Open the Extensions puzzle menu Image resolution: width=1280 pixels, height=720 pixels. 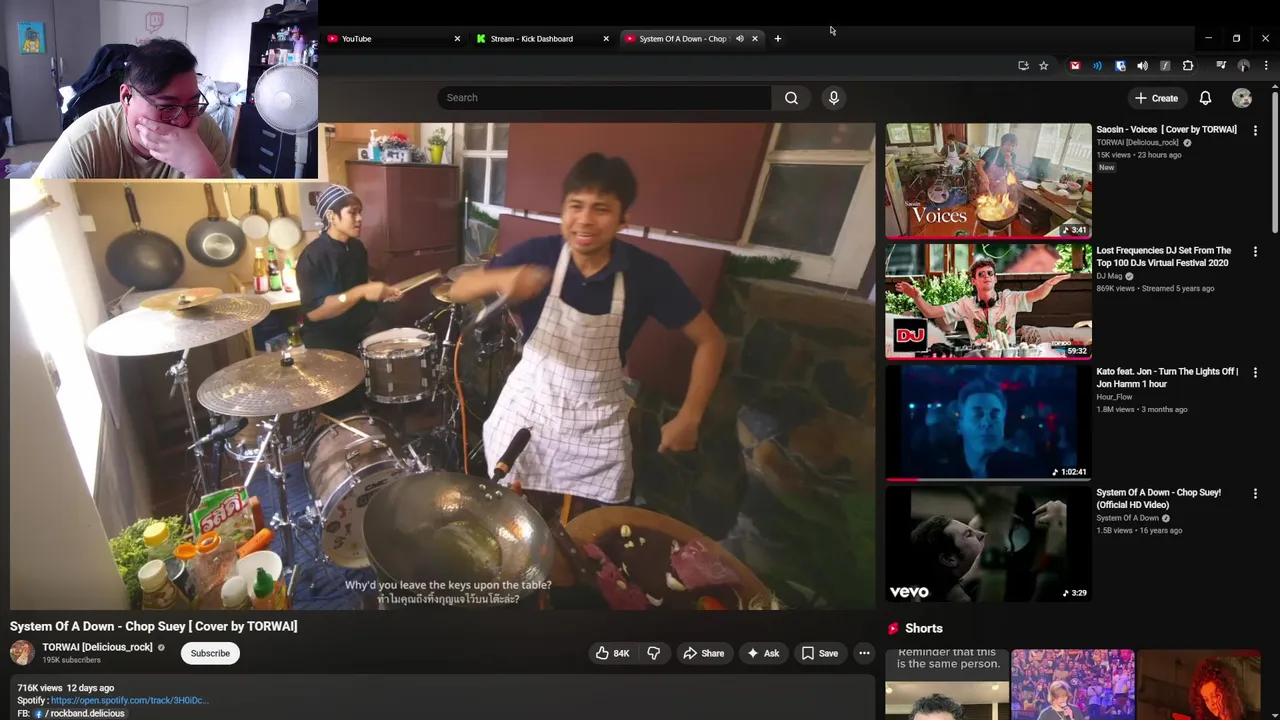coord(1188,66)
